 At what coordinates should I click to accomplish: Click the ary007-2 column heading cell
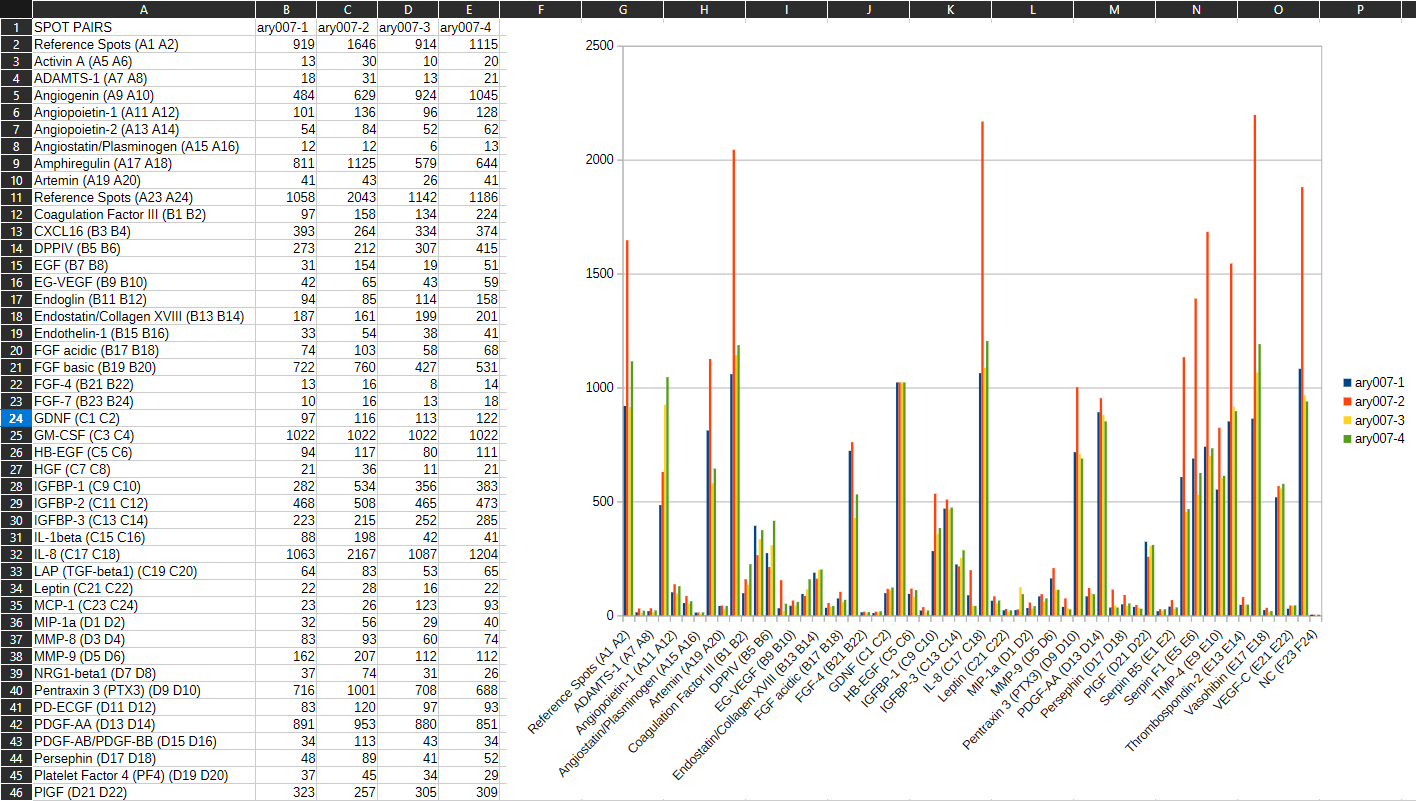[x=347, y=27]
